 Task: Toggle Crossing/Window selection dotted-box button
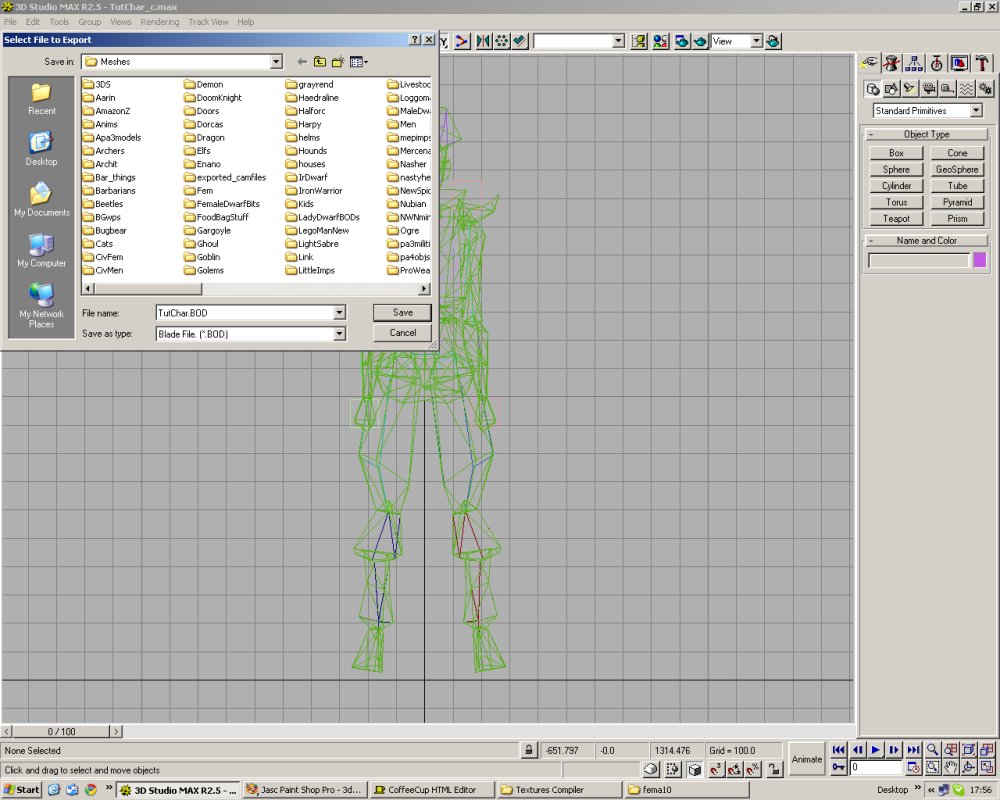673,769
